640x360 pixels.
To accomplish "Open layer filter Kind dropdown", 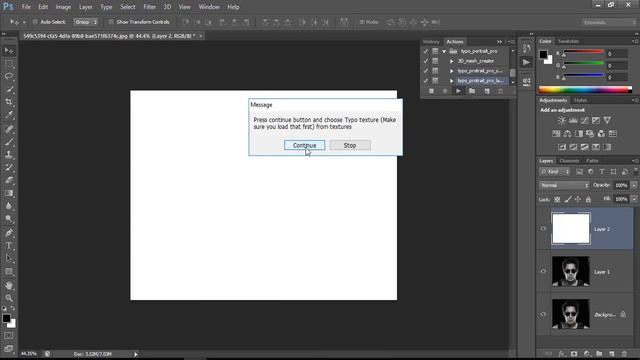I will (554, 172).
